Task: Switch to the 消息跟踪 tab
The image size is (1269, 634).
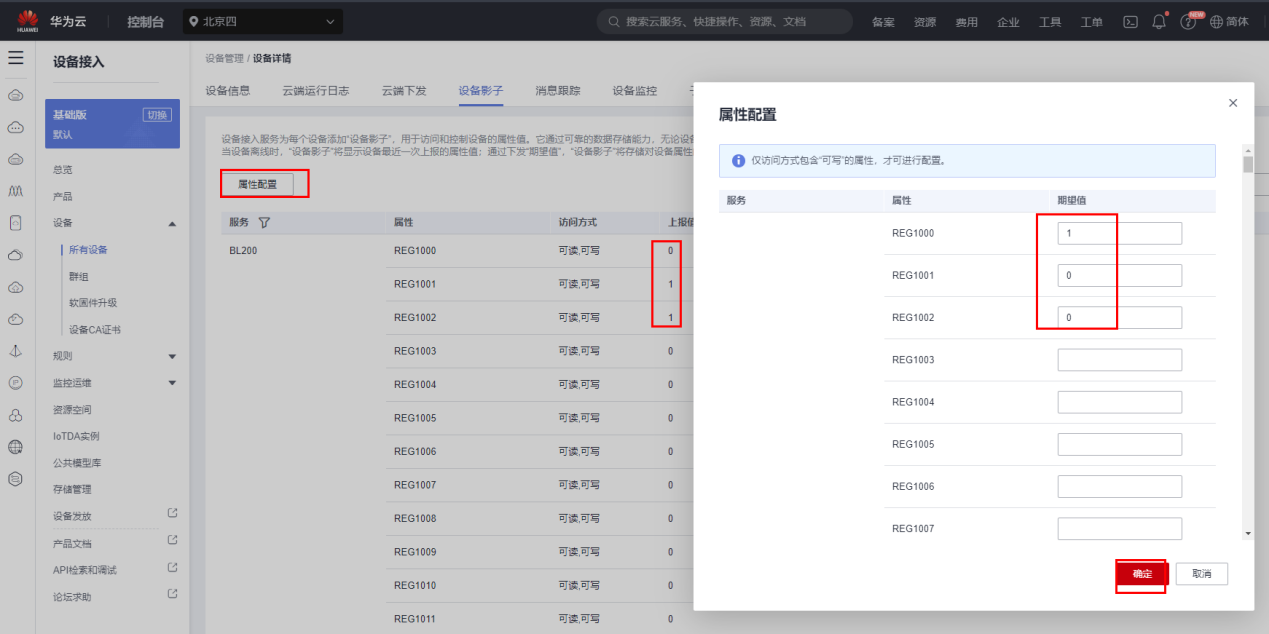Action: click(x=558, y=91)
